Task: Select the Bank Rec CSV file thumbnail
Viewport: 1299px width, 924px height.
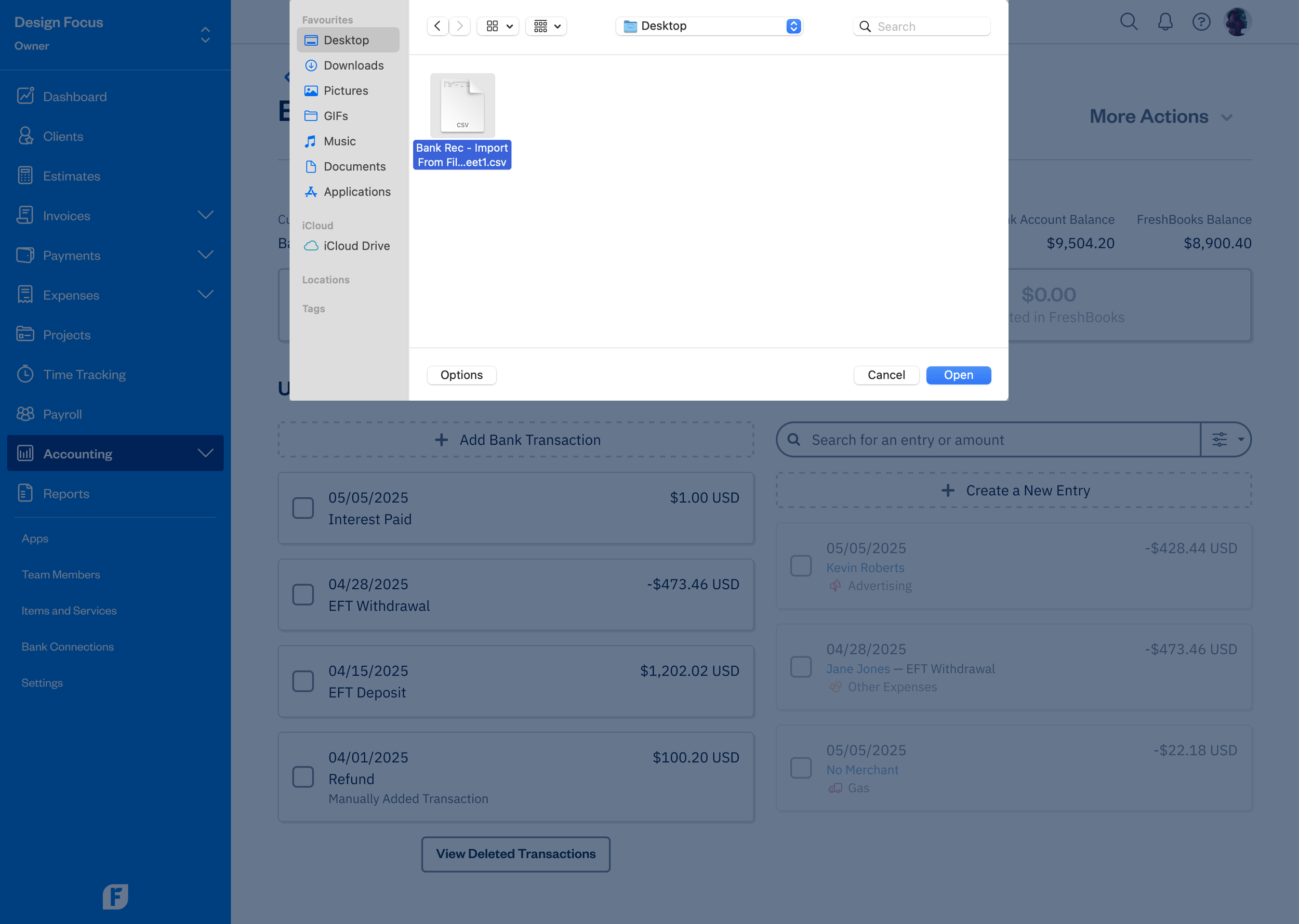Action: (462, 105)
